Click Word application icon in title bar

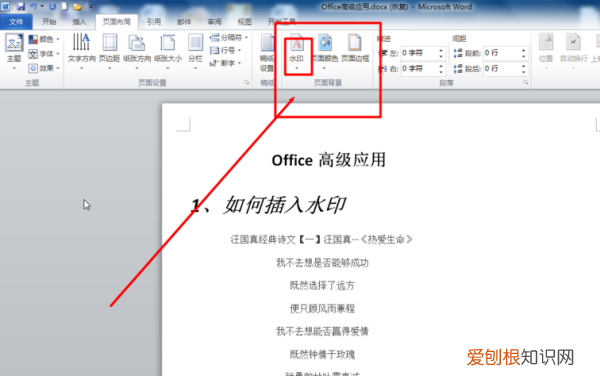point(5,7)
